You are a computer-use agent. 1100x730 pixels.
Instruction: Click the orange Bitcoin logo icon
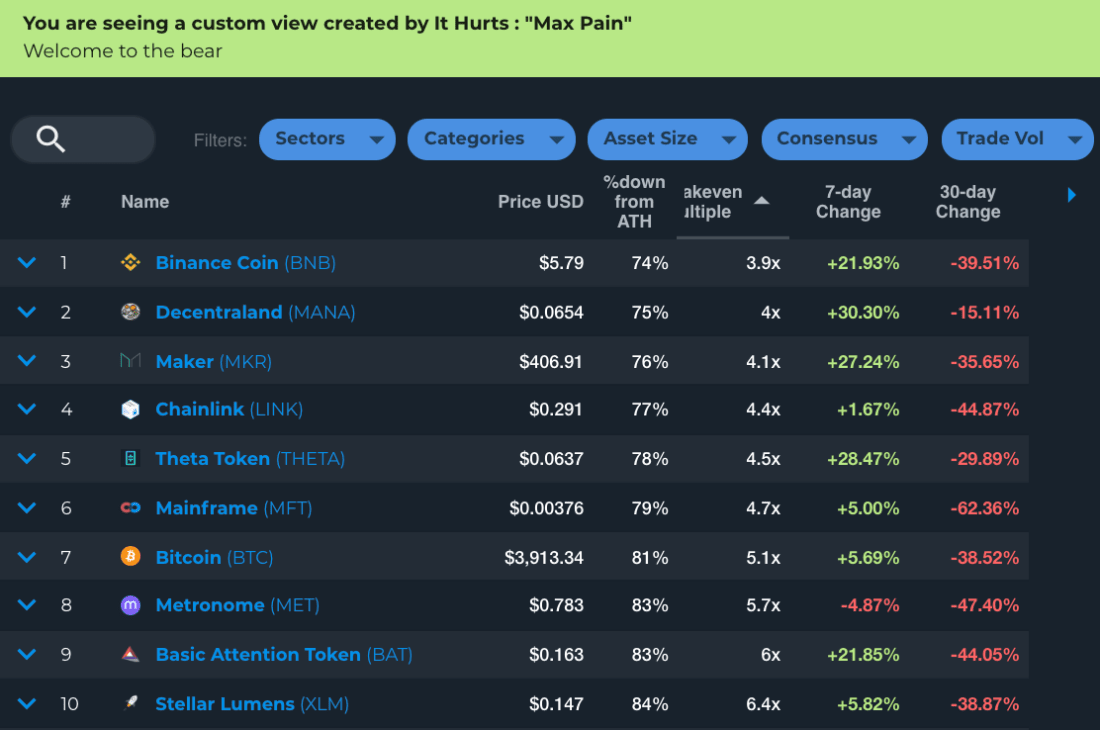point(130,557)
